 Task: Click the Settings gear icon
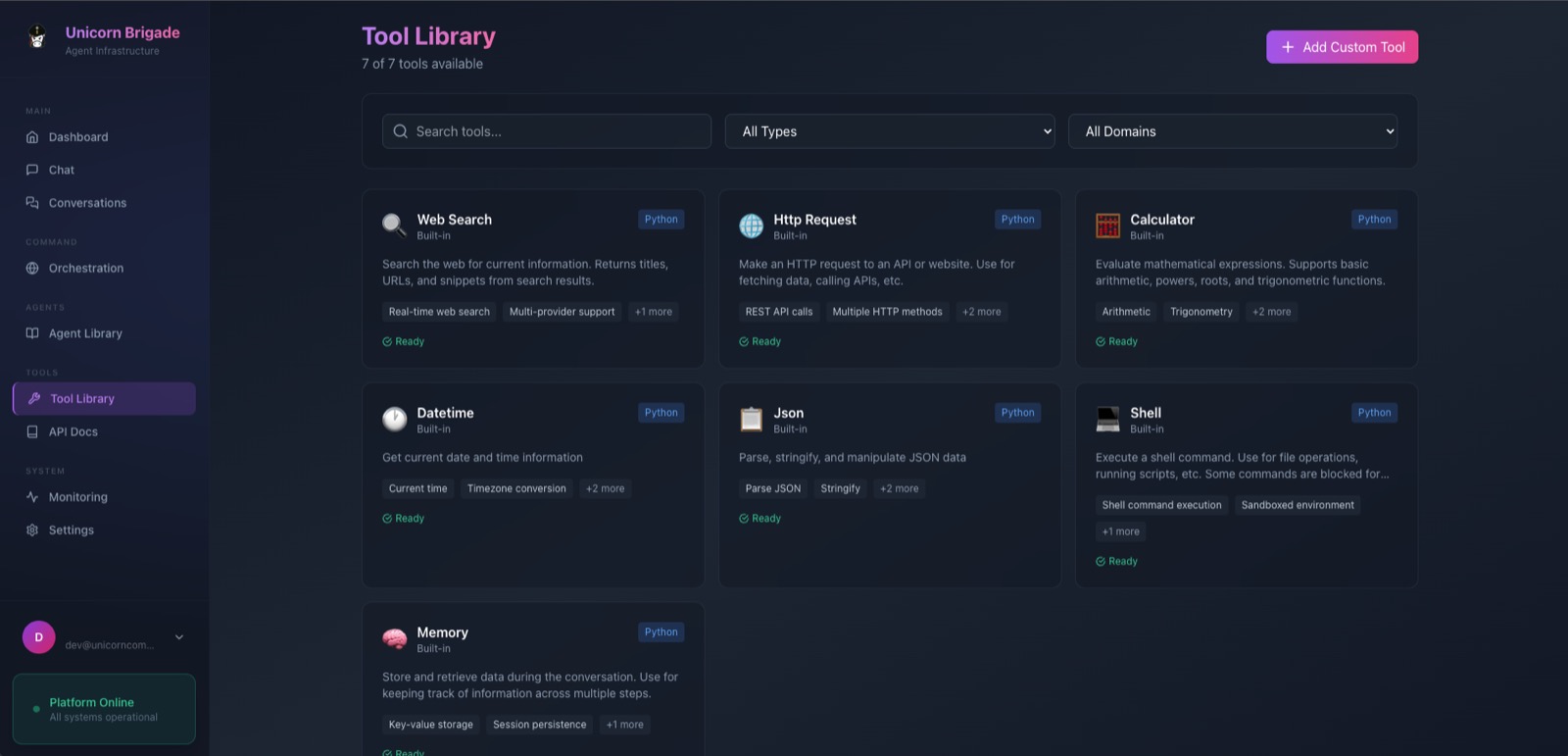pos(32,529)
